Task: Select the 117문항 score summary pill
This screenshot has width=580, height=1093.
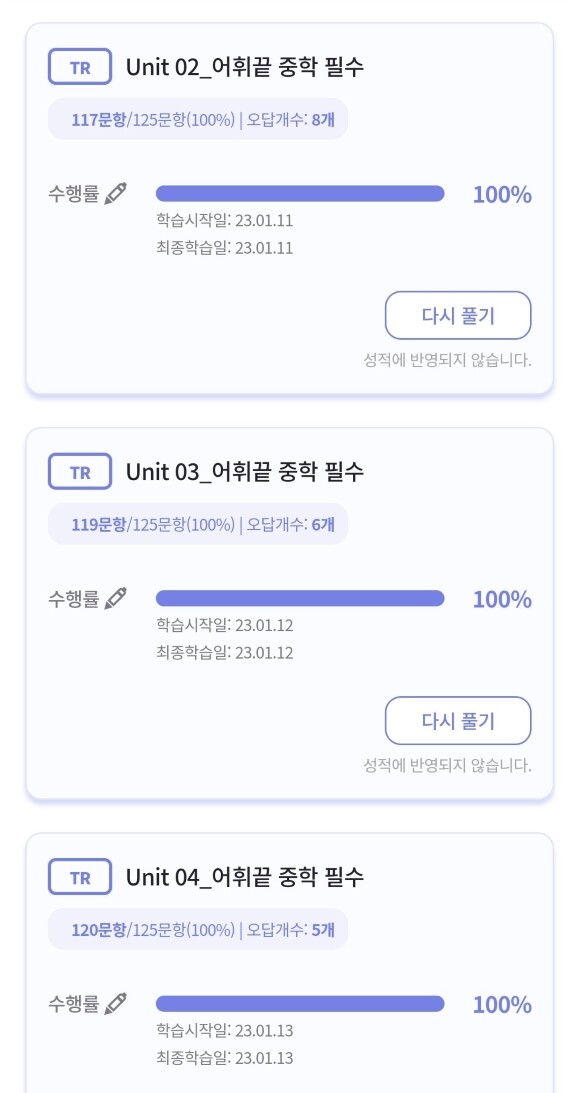Action: (x=198, y=119)
